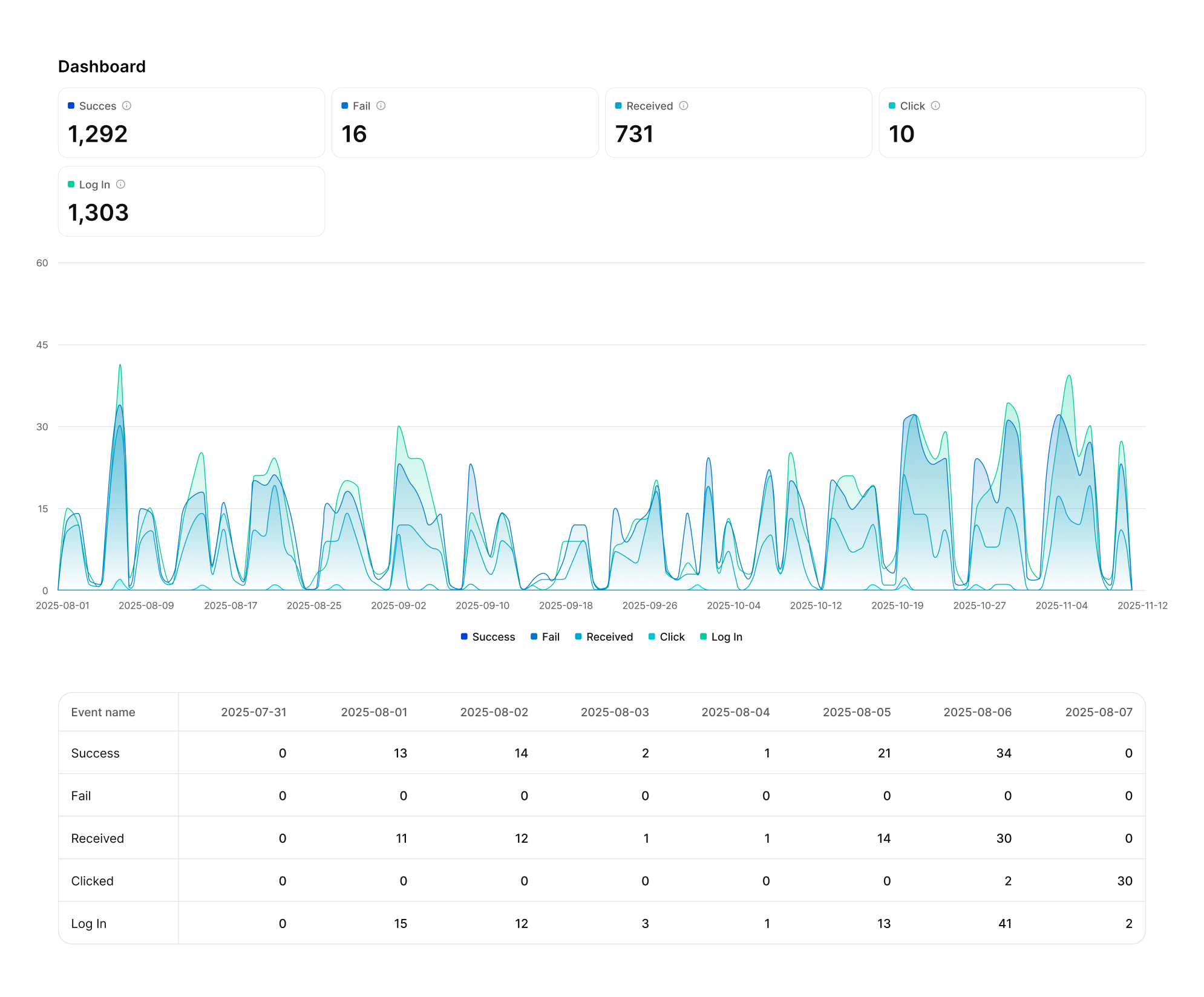Click the 2025-08-06 column header

tap(977, 713)
